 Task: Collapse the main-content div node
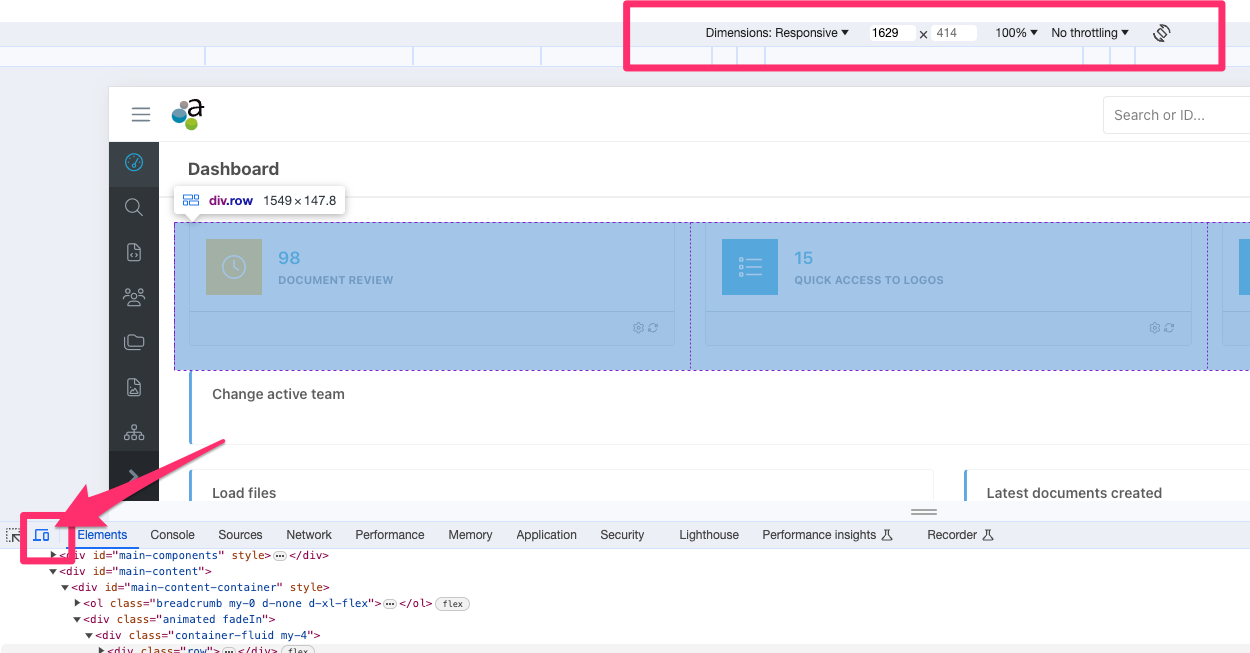point(53,571)
